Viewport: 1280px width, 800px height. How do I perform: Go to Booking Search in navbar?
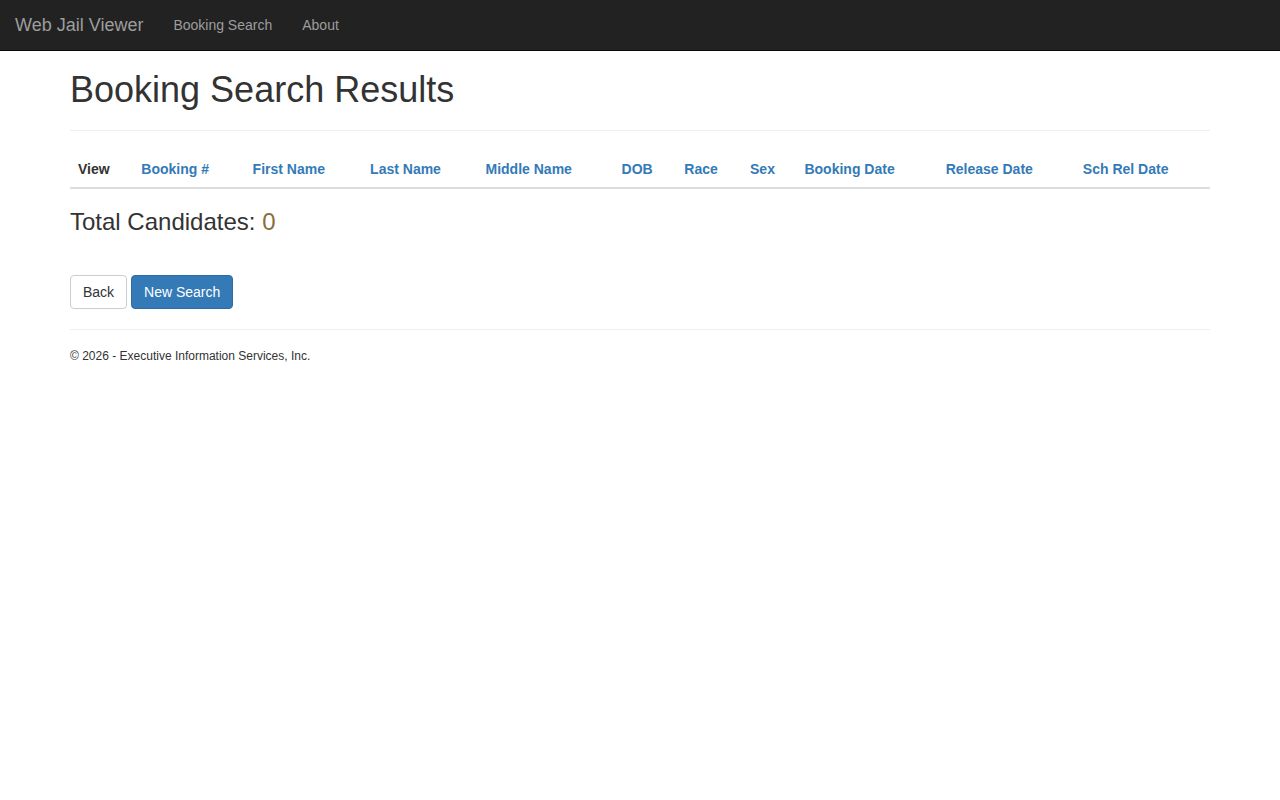coord(223,25)
